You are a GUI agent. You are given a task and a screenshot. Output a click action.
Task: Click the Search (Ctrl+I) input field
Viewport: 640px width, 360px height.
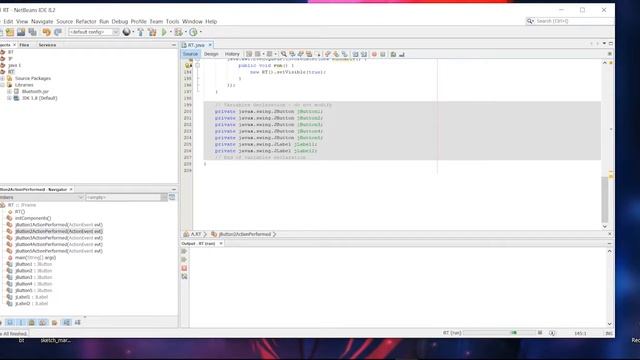point(573,21)
